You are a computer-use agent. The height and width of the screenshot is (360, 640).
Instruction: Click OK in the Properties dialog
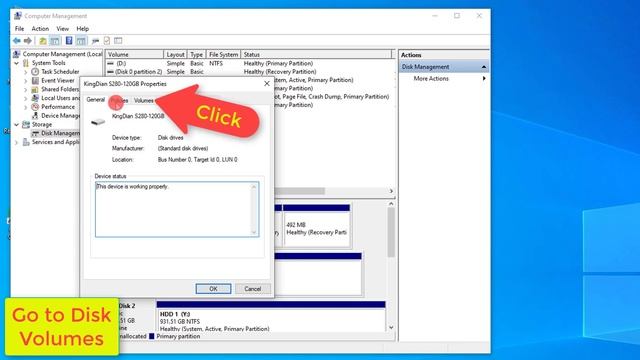[x=213, y=289]
